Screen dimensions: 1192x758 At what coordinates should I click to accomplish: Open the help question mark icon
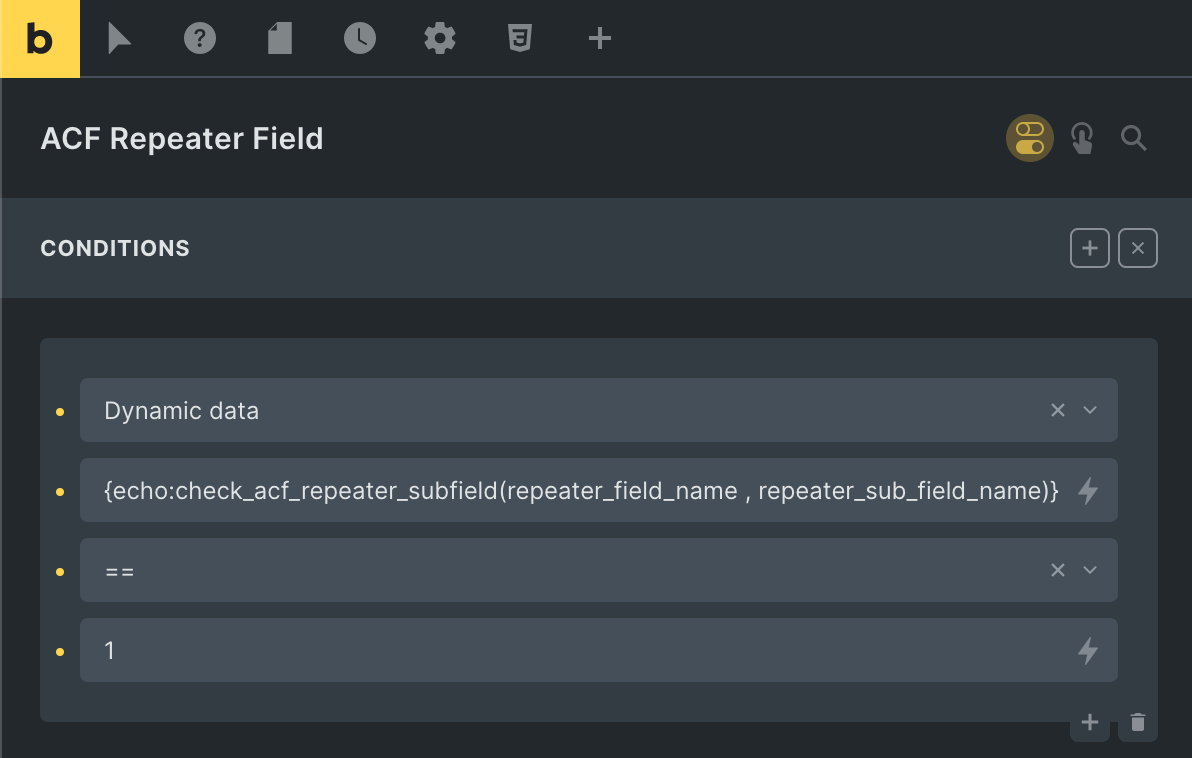pyautogui.click(x=200, y=39)
